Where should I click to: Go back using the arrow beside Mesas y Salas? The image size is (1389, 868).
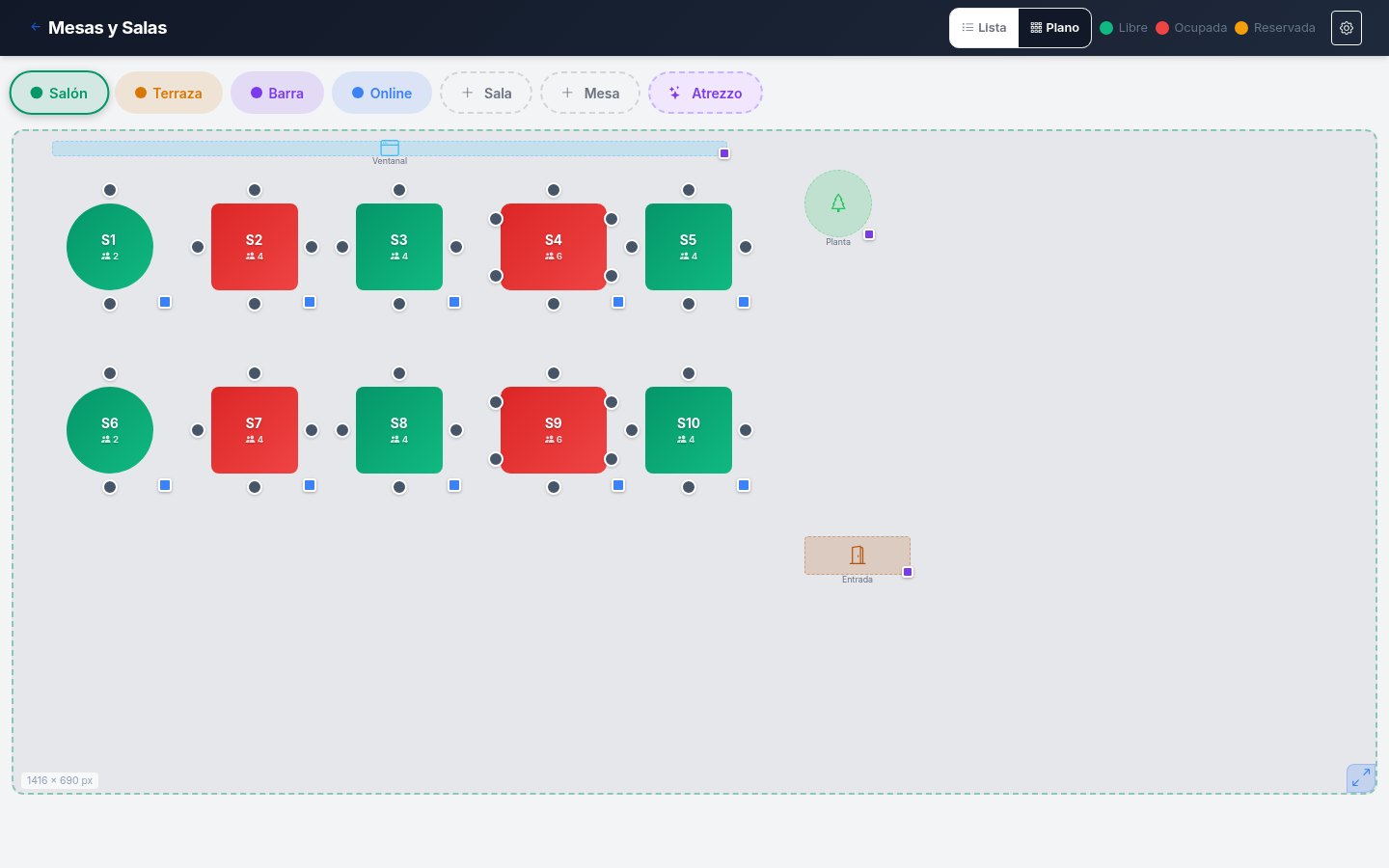click(x=36, y=27)
